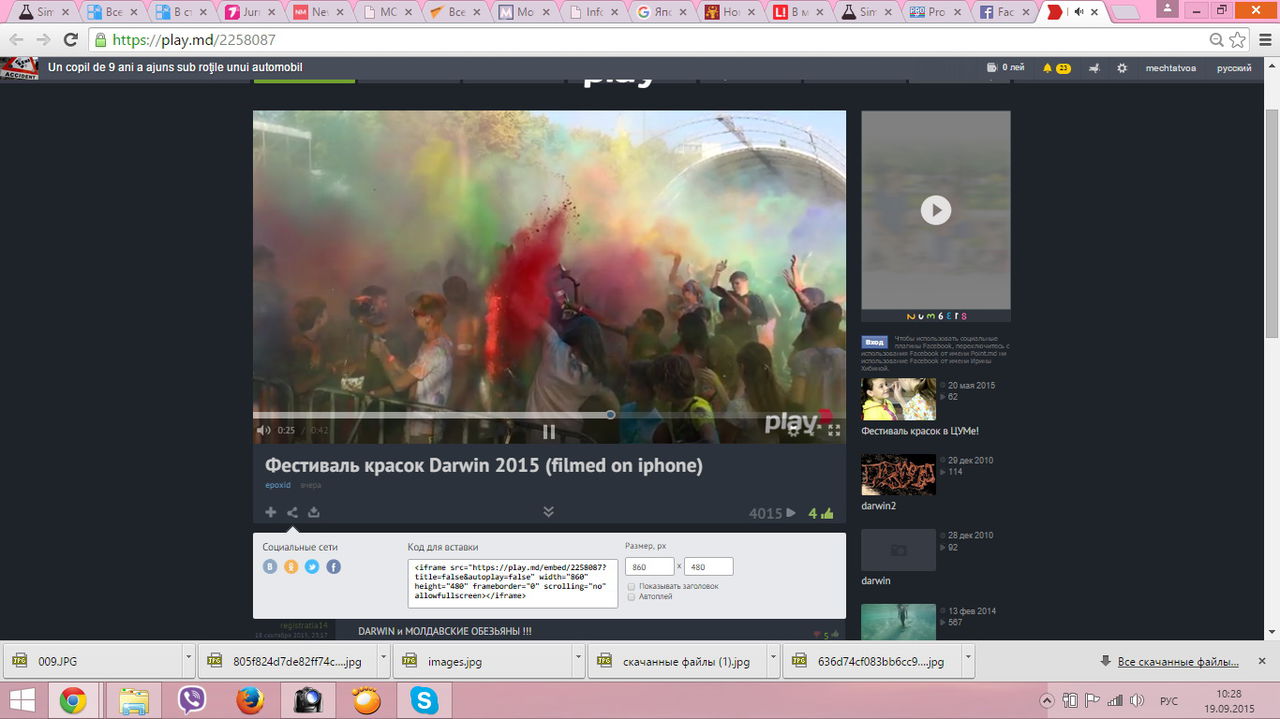Open headline about 9-year-old child accident
This screenshot has width=1280, height=719.
175,68
